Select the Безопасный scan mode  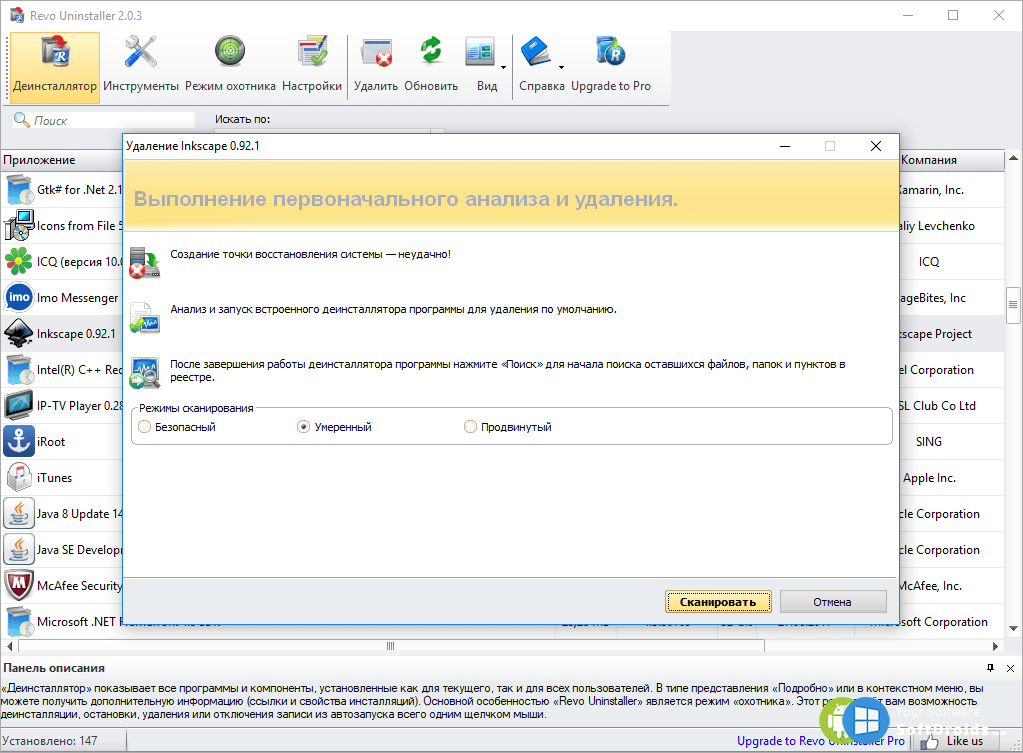[146, 427]
